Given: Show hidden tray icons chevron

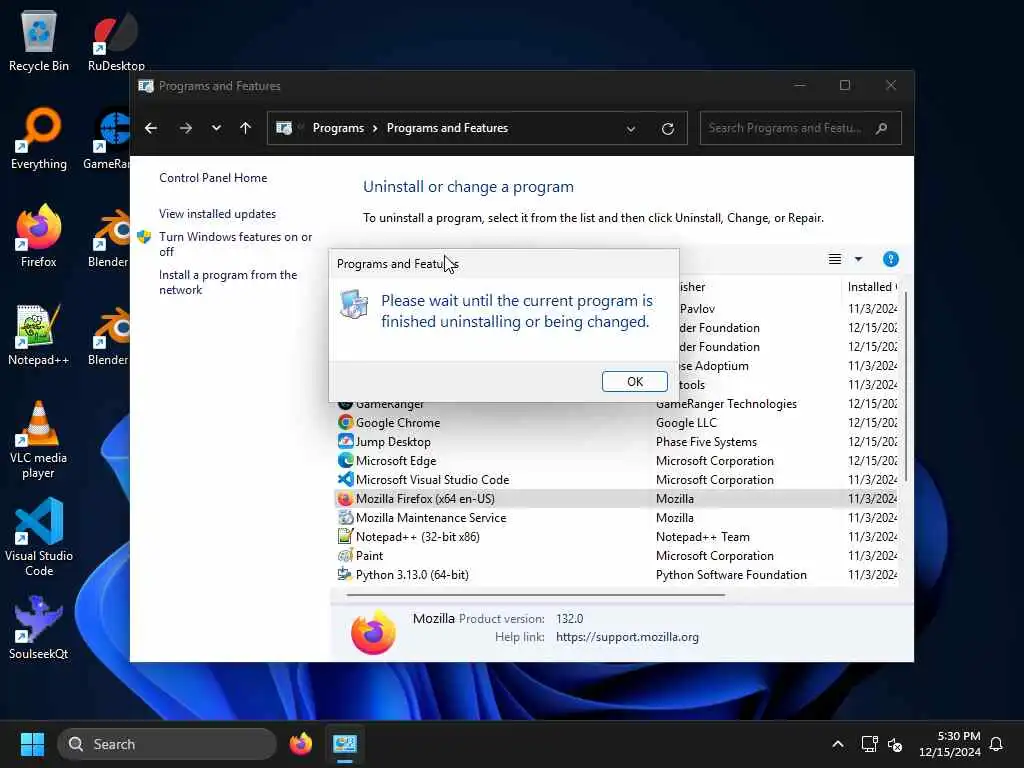Looking at the screenshot, I should coord(837,744).
